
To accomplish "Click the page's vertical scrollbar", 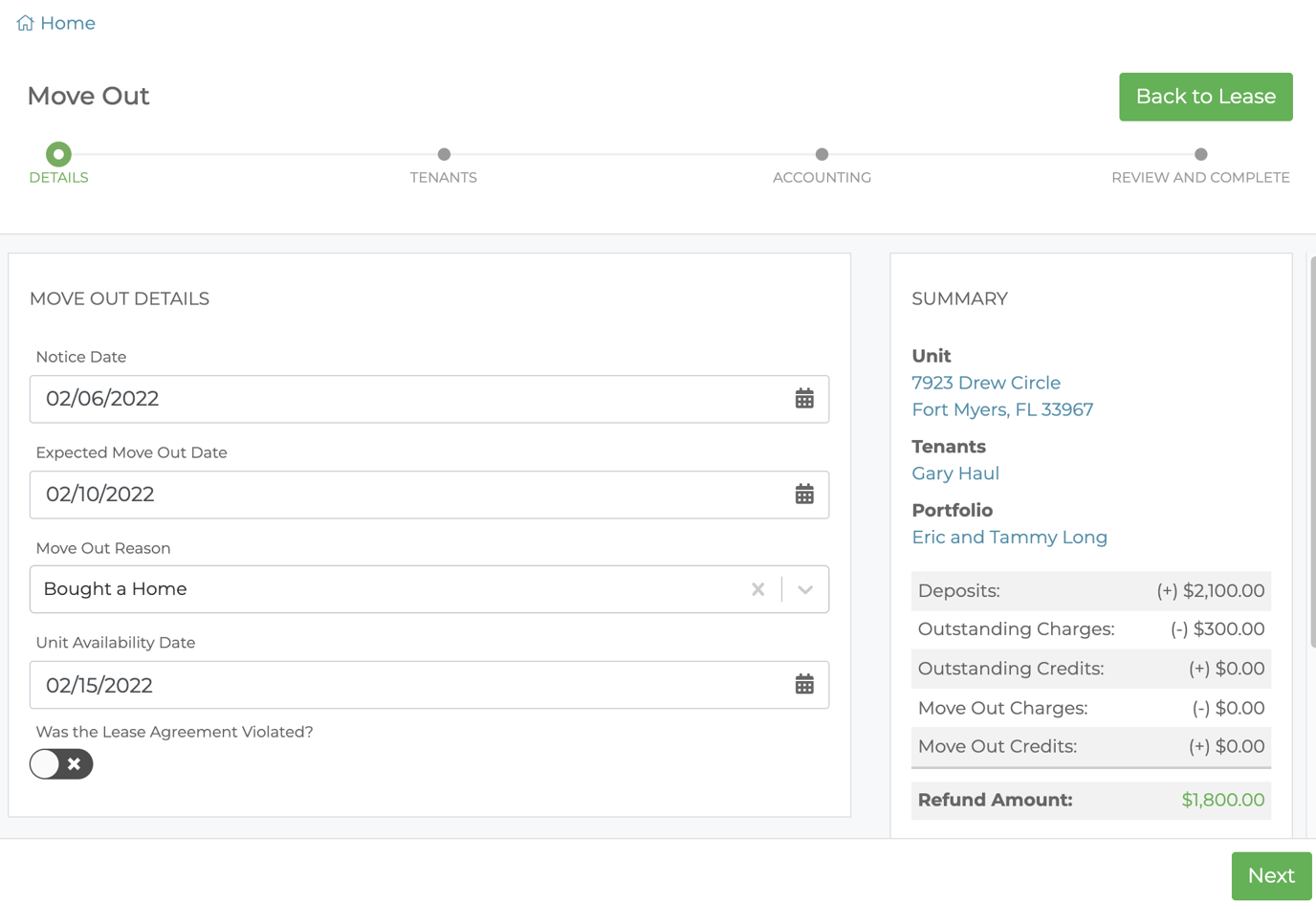I will (x=1312, y=450).
